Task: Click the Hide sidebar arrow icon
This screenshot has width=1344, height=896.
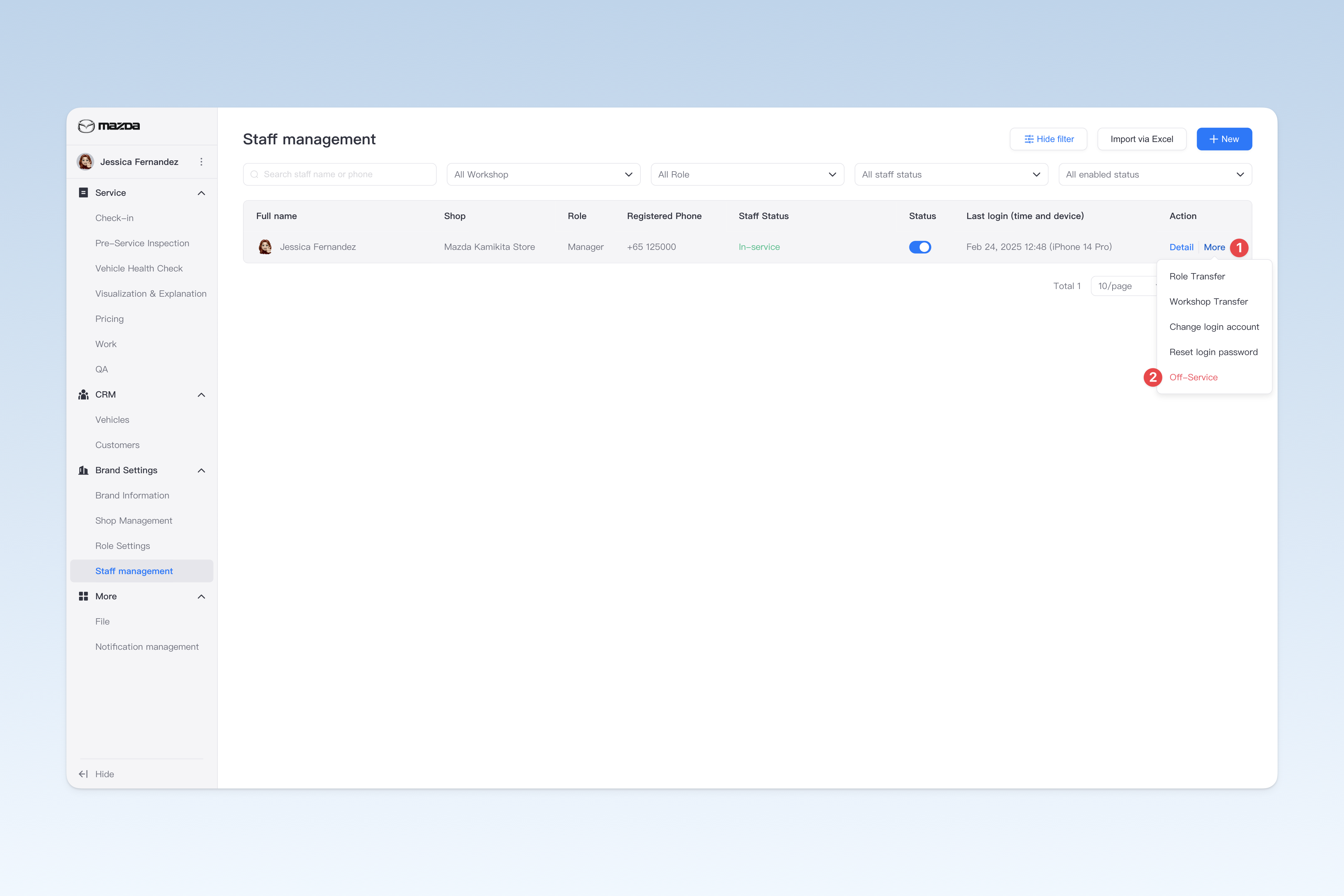Action: [x=83, y=774]
